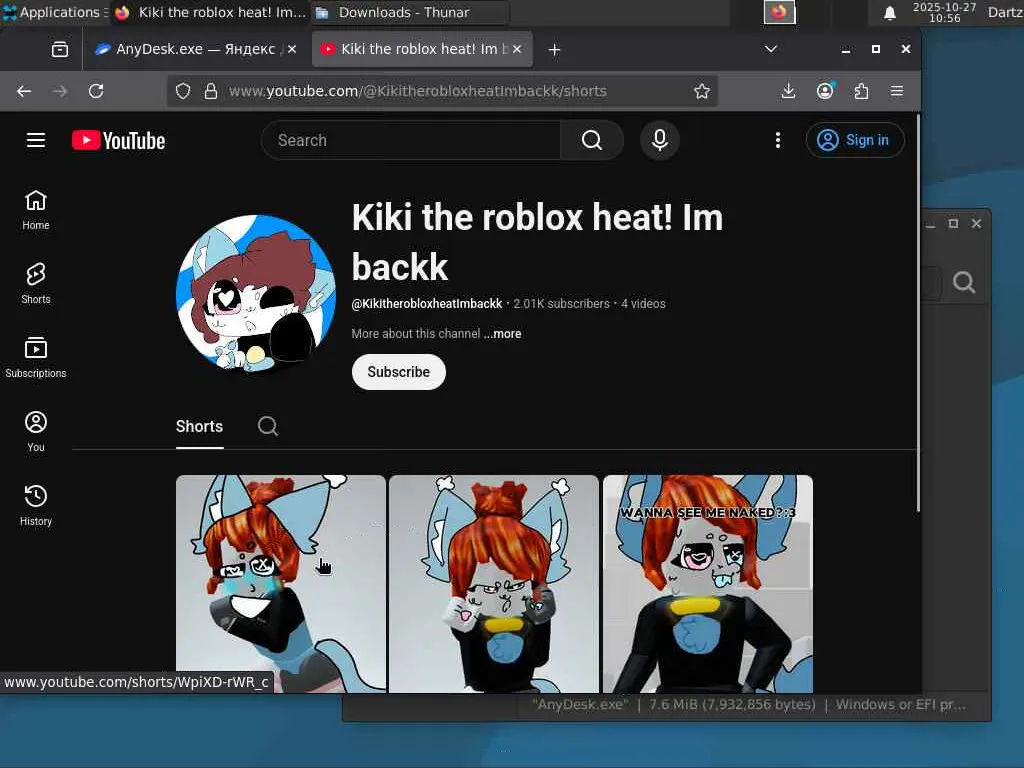Click the page vertical scrollbar
1024x768 pixels.
(x=918, y=313)
